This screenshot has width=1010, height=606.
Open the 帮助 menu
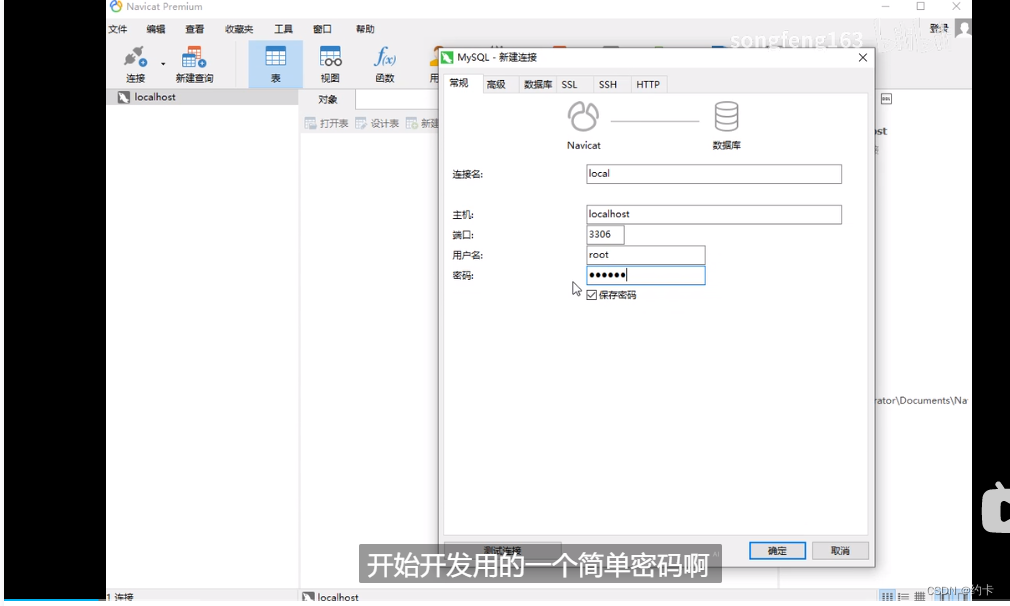tap(365, 29)
